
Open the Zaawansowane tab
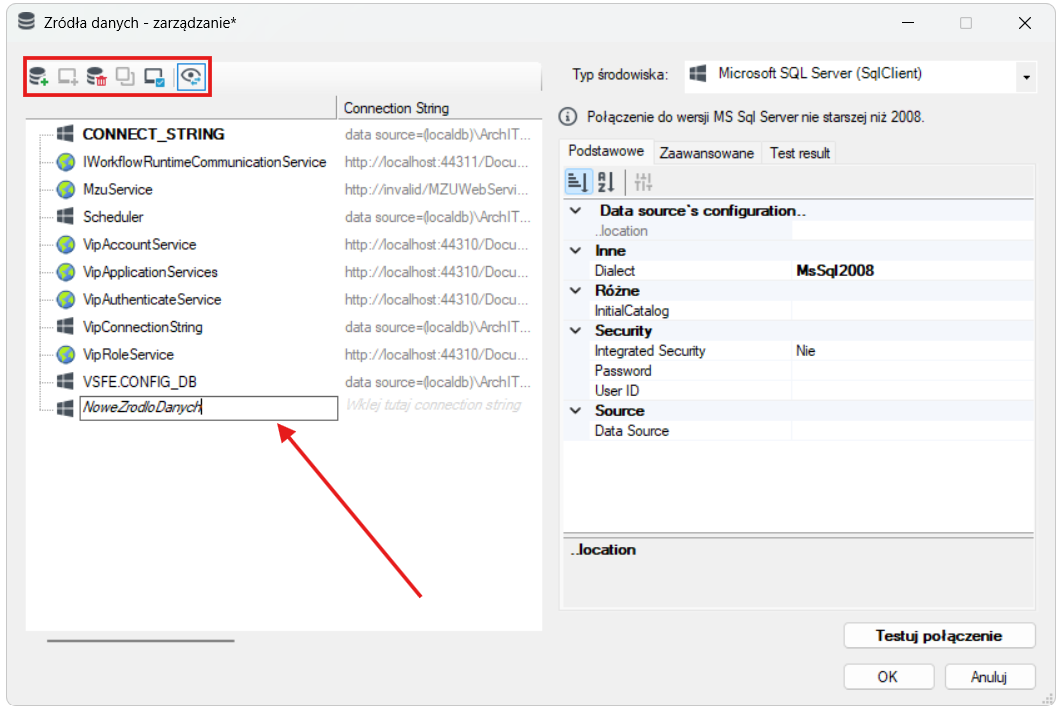point(706,153)
